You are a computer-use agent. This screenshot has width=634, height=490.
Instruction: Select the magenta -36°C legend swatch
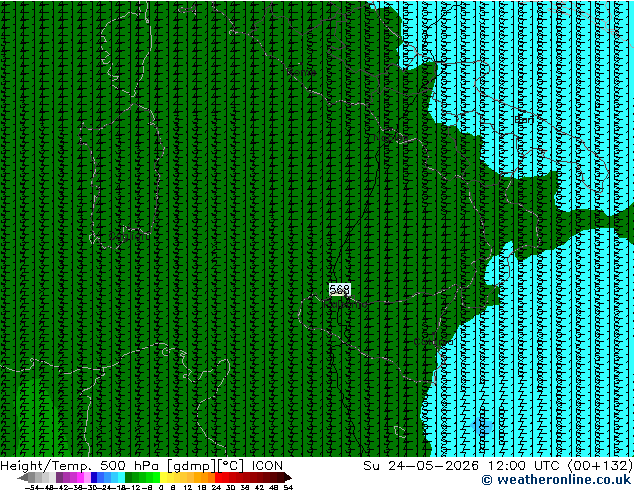pyautogui.click(x=80, y=477)
